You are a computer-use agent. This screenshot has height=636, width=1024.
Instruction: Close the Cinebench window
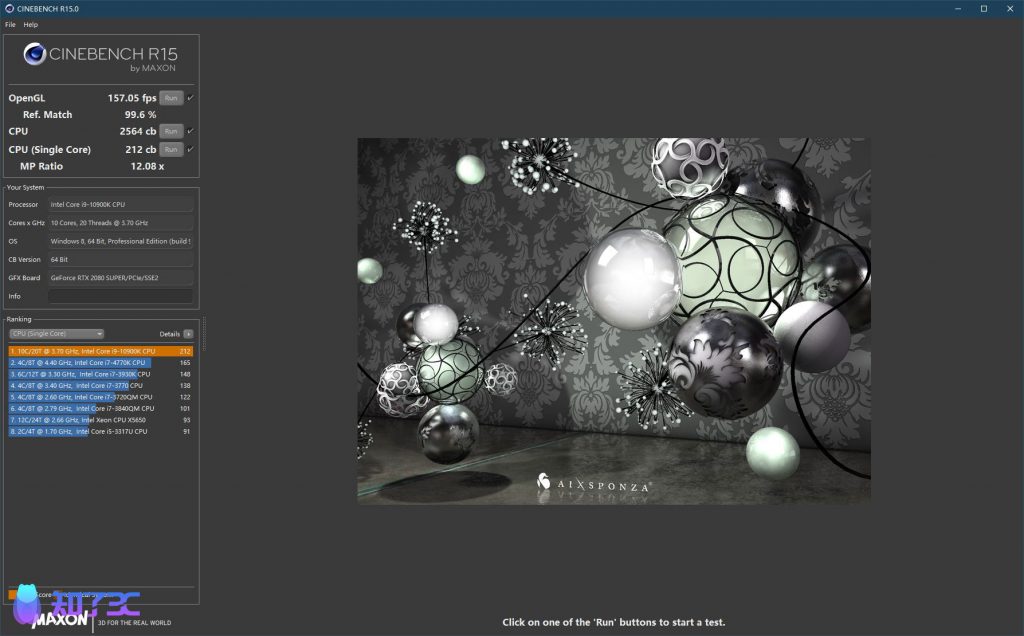[1010, 8]
